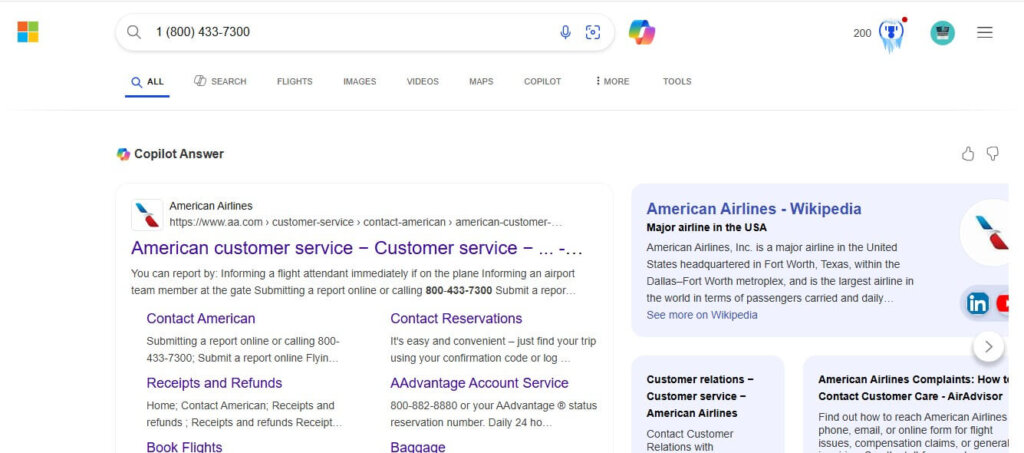The image size is (1024, 453).
Task: Switch to the MAPS tab
Action: click(481, 82)
